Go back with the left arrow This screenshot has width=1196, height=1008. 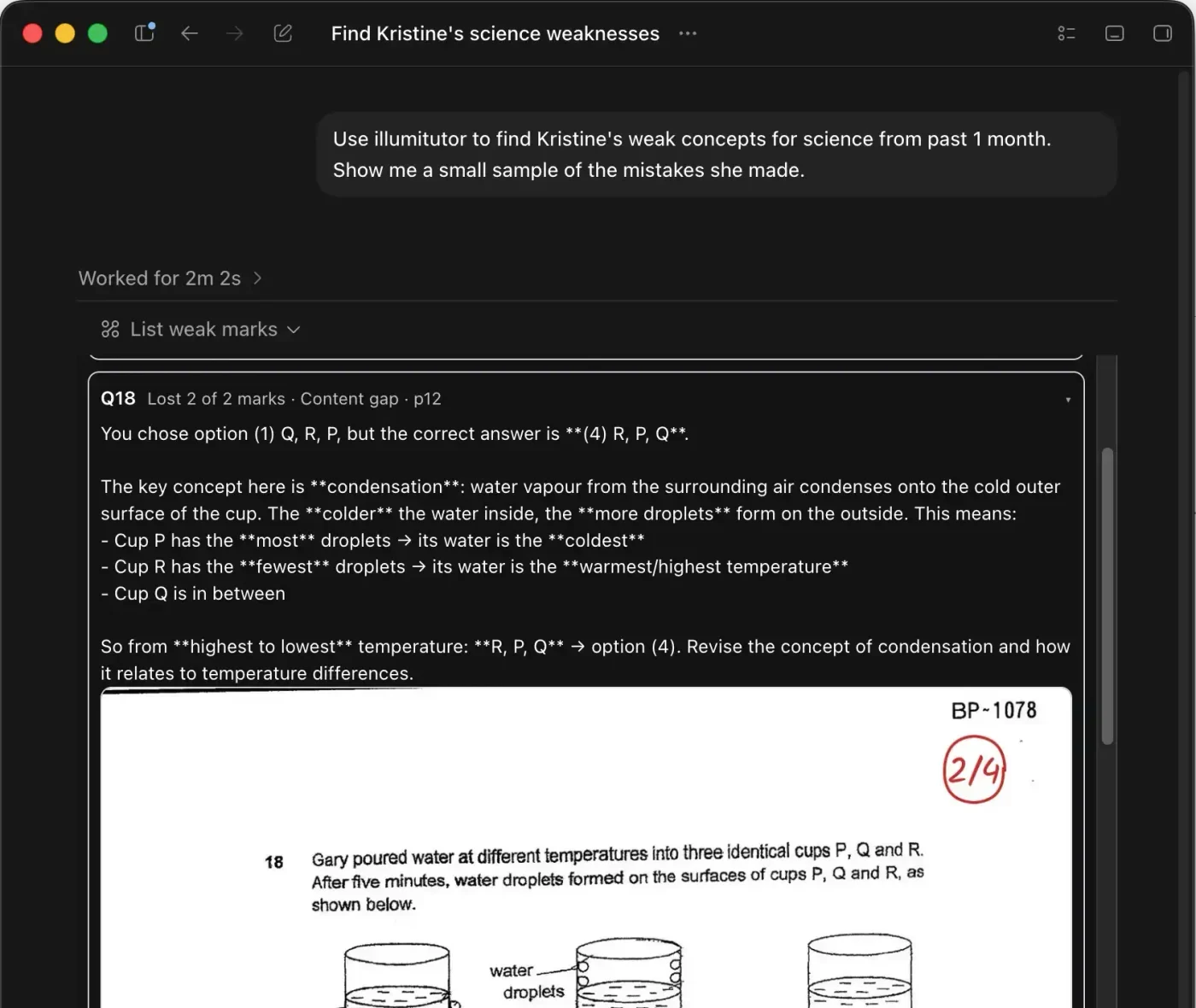click(x=190, y=33)
